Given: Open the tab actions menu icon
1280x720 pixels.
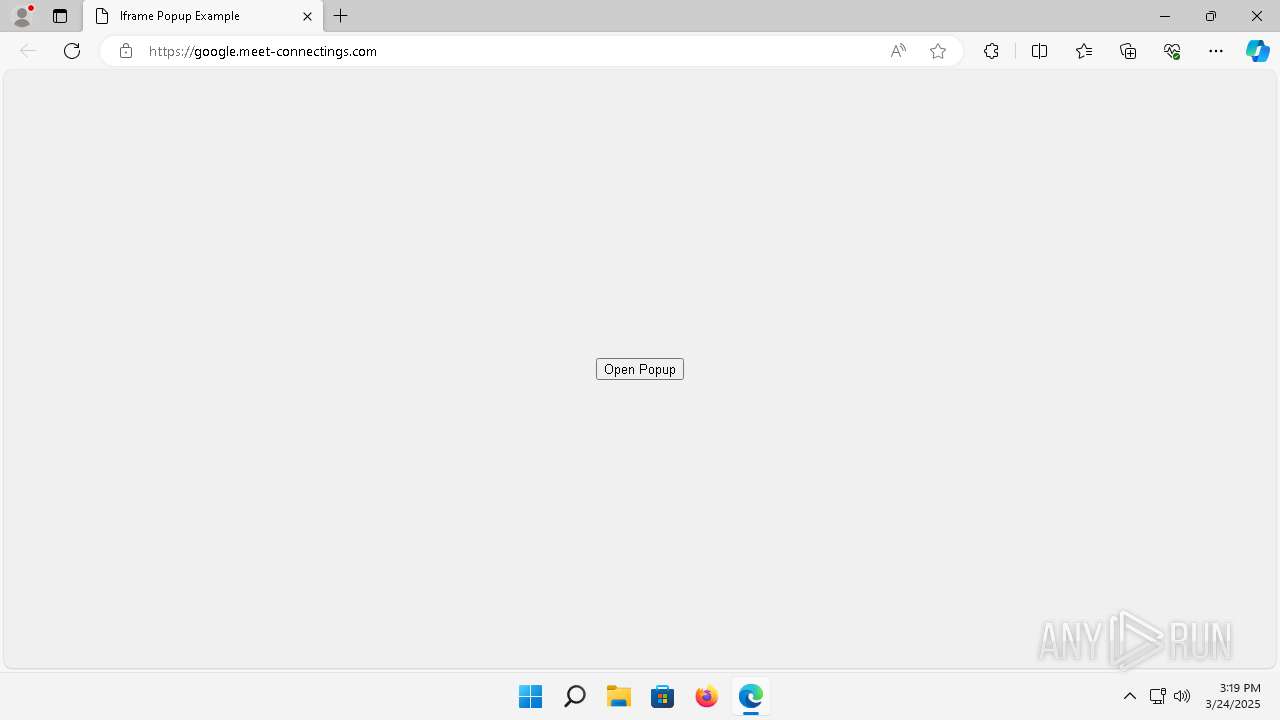Looking at the screenshot, I should click(60, 16).
